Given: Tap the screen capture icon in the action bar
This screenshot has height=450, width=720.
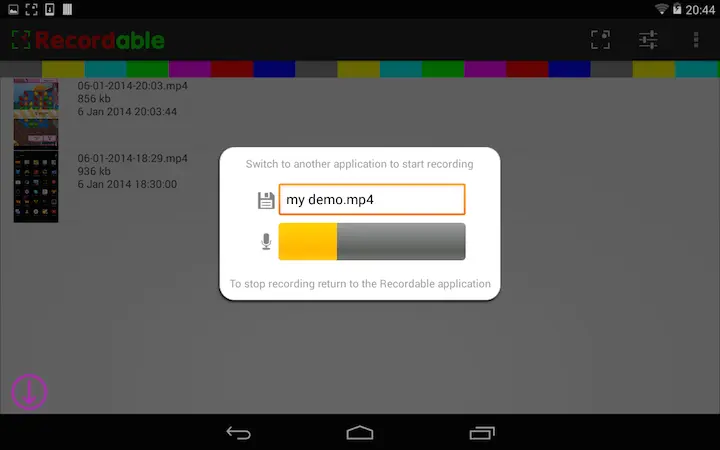Looking at the screenshot, I should pos(600,40).
